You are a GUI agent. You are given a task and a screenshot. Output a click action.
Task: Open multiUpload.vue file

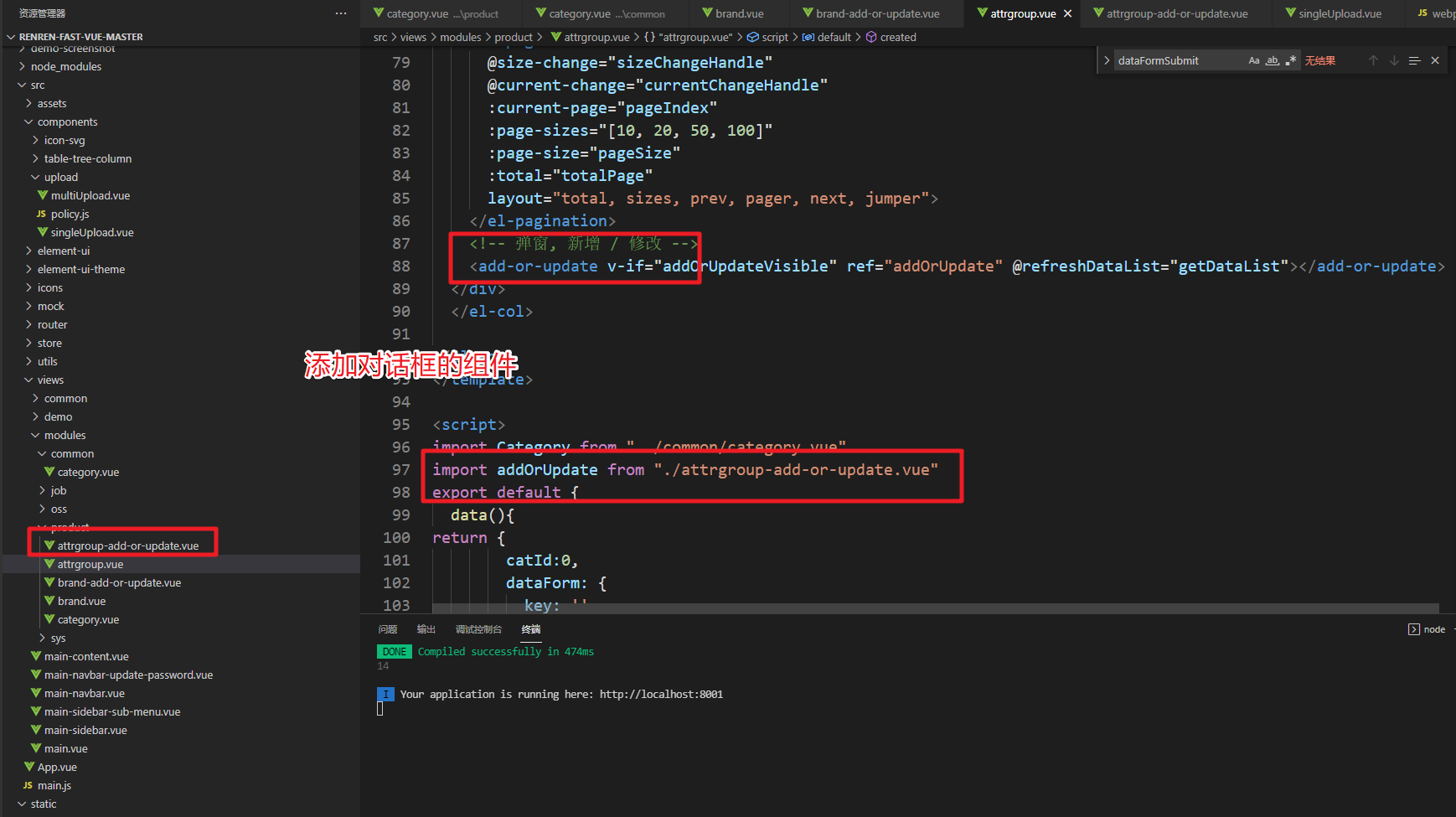(90, 196)
